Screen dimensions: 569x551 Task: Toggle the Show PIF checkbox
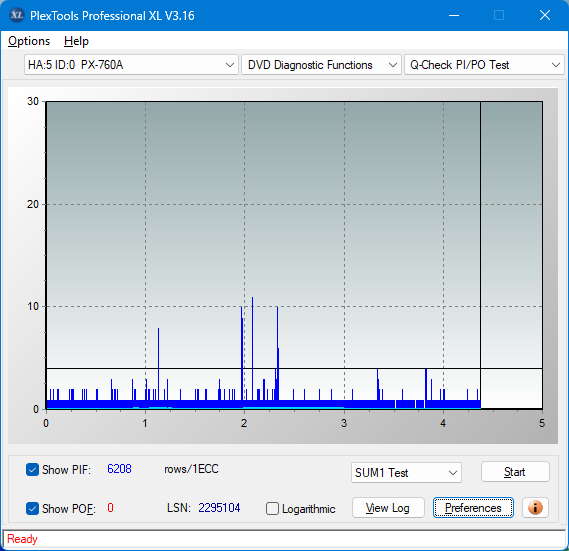pyautogui.click(x=32, y=469)
